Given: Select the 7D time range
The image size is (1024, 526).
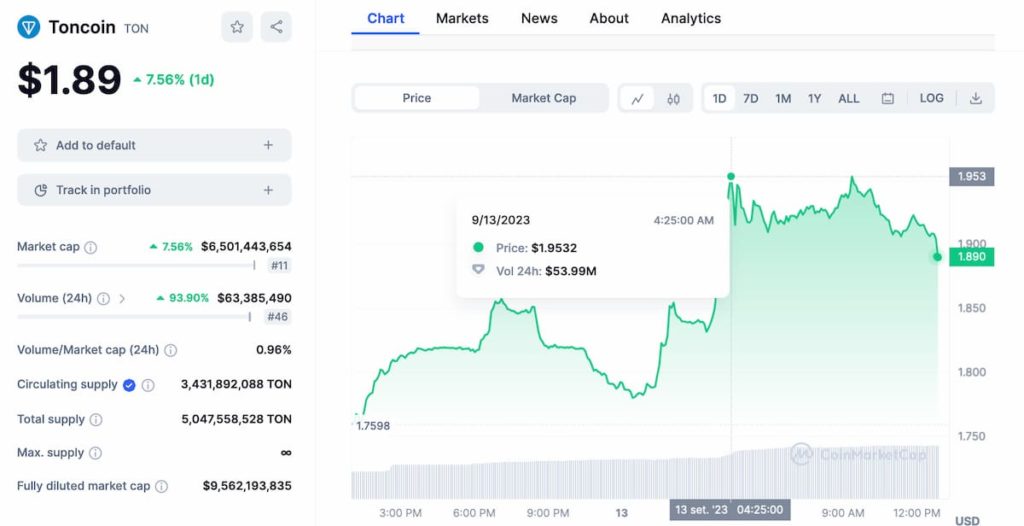Looking at the screenshot, I should coord(750,99).
